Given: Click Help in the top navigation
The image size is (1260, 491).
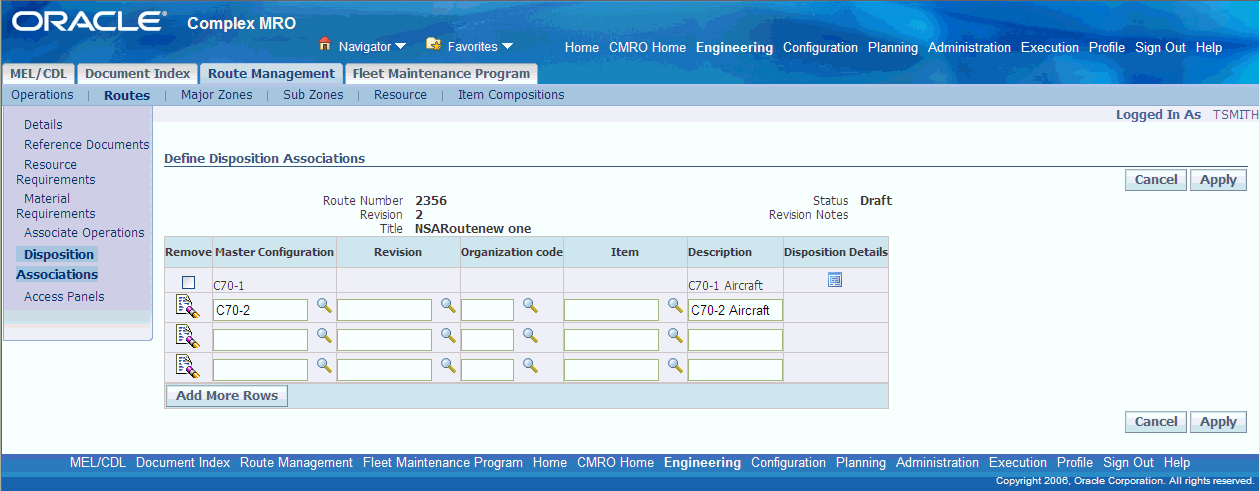Looking at the screenshot, I should 1209,47.
